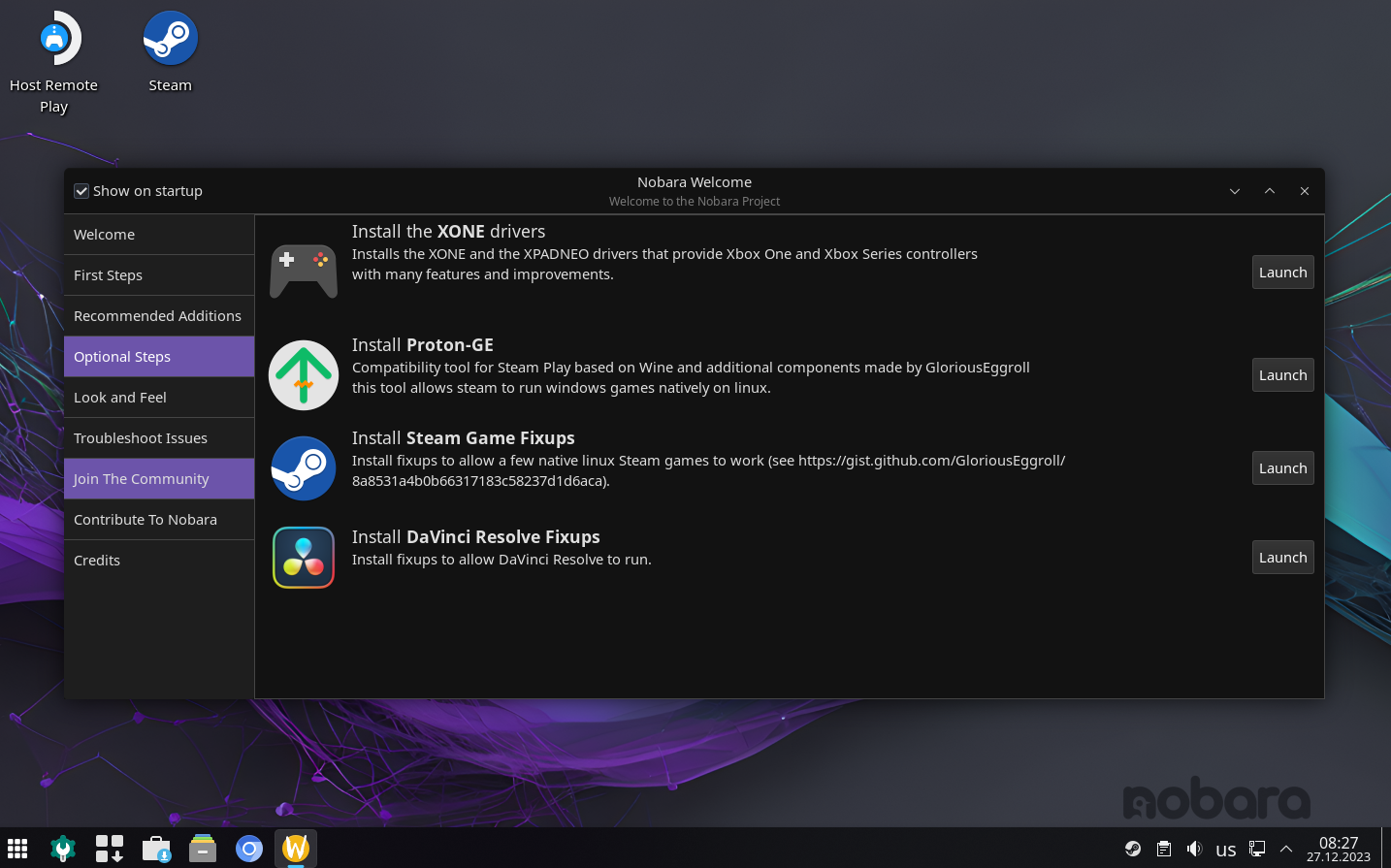
Task: Open the Recommended Additions tab
Action: pos(159,316)
